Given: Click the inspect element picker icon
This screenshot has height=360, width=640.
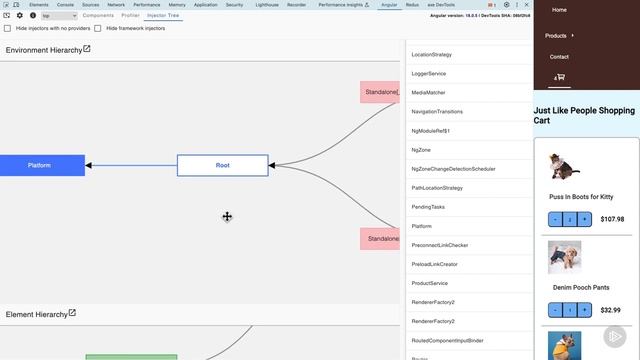Looking at the screenshot, I should [x=6, y=5].
